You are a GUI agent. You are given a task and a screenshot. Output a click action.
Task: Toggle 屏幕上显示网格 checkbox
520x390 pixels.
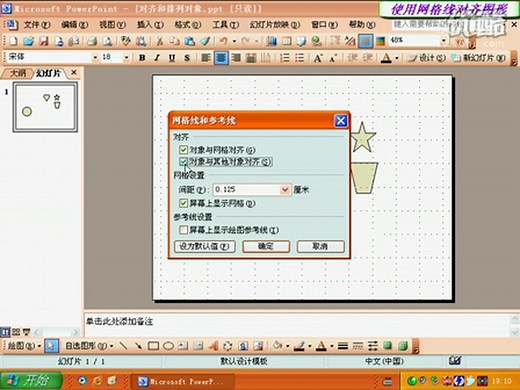183,203
